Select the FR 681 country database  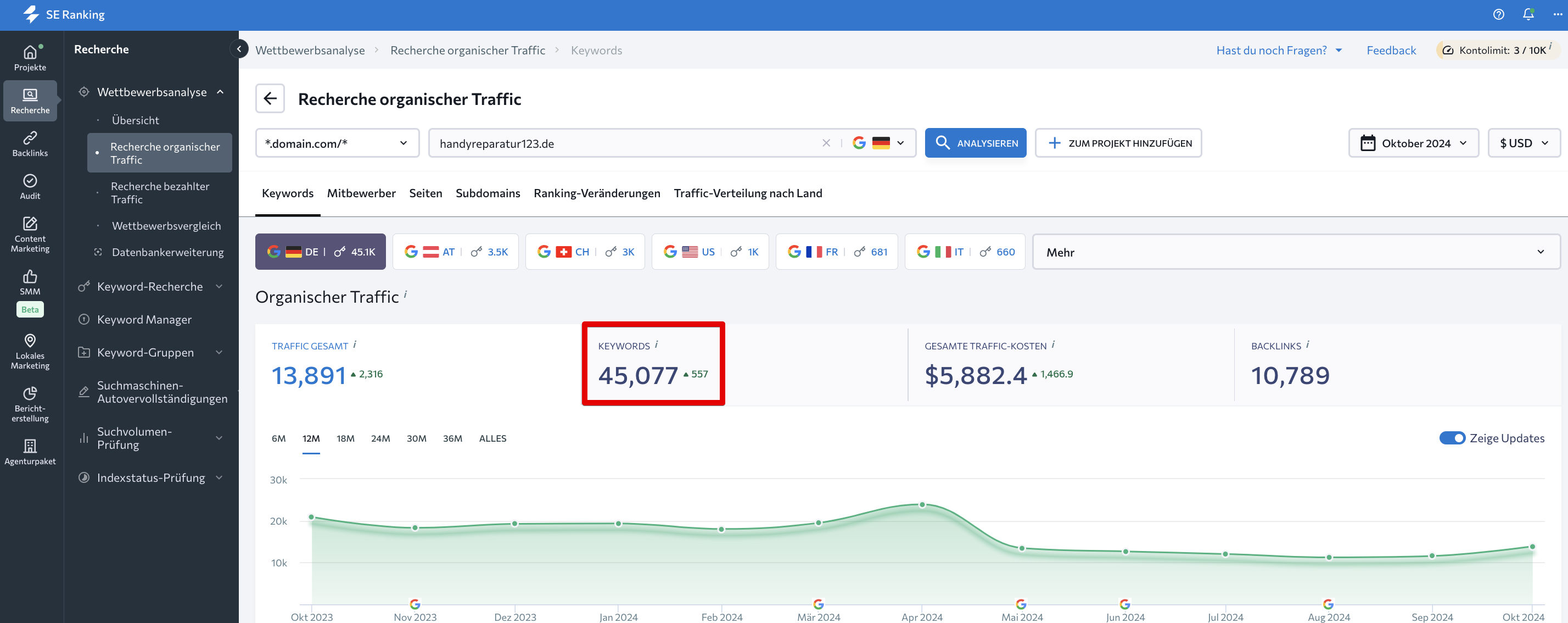[x=836, y=252]
